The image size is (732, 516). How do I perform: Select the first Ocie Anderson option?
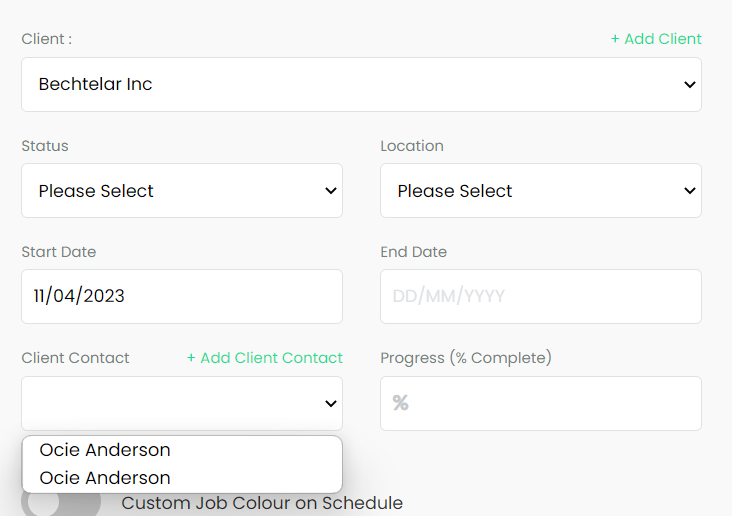click(x=182, y=450)
